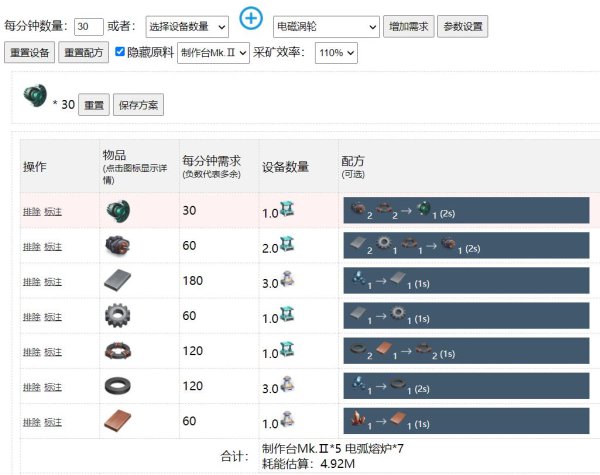Expand the 电磁涡轮 item selector
The height and width of the screenshot is (475, 600).
(x=326, y=26)
